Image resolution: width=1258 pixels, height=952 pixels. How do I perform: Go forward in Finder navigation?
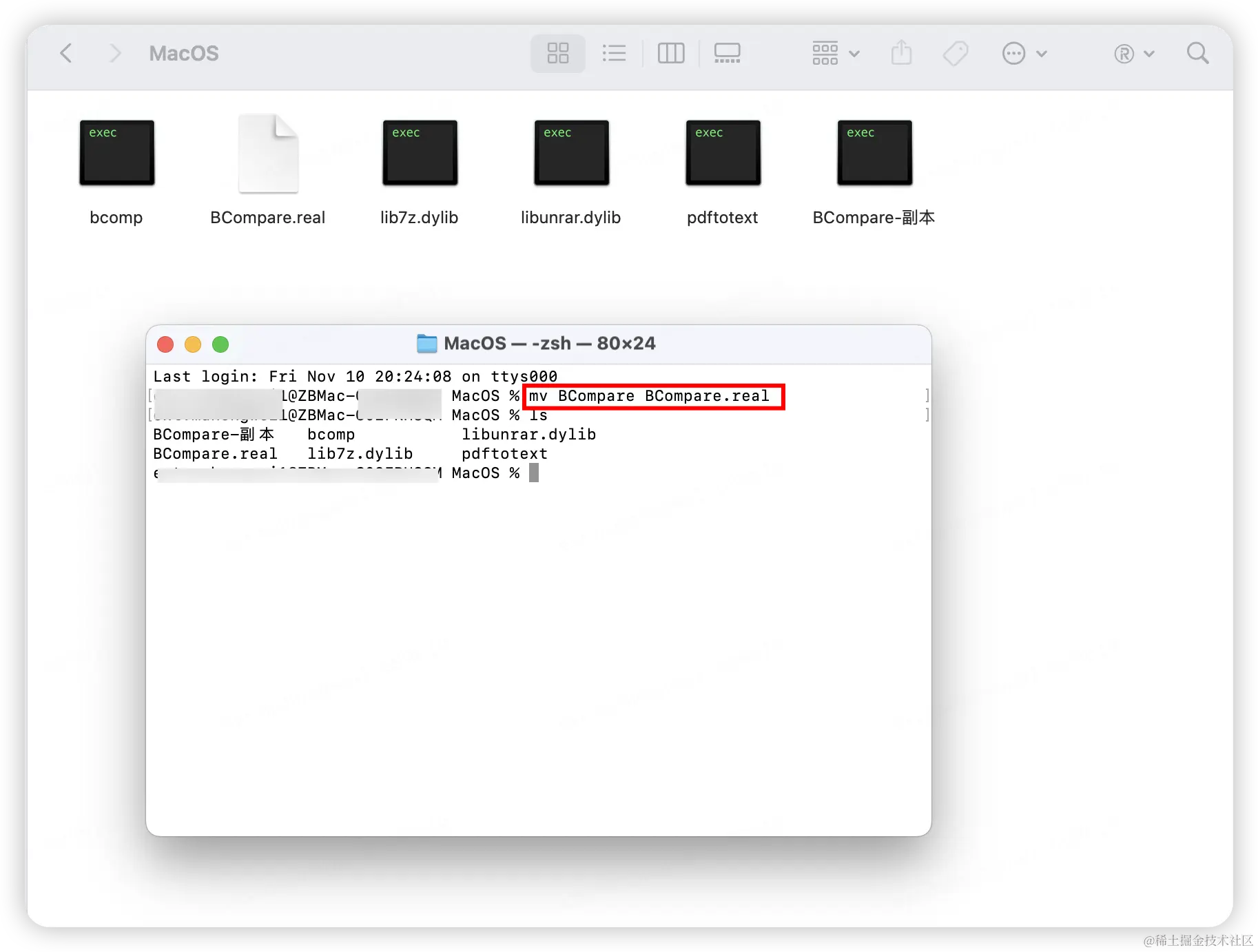click(115, 53)
